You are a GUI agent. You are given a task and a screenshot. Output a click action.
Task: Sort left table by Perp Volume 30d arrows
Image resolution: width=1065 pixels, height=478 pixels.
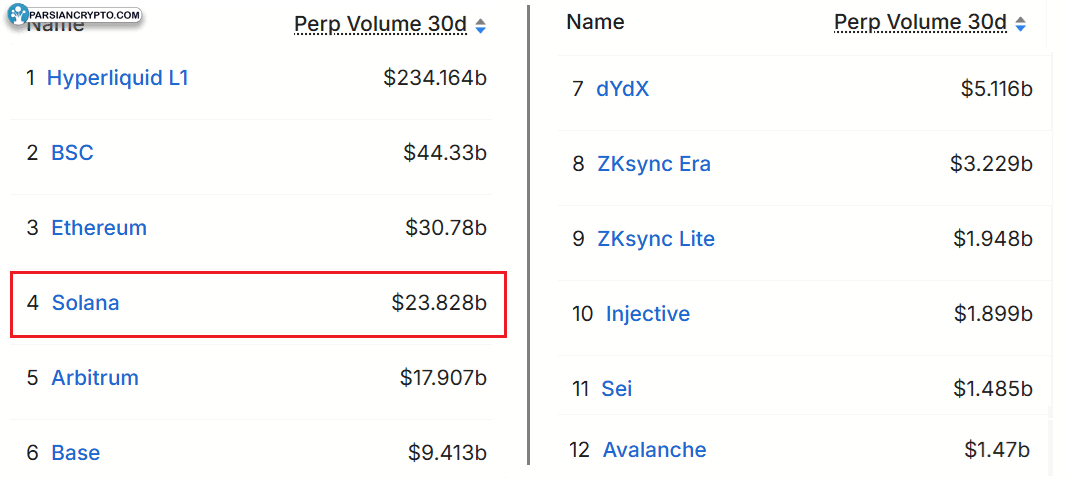(x=481, y=26)
